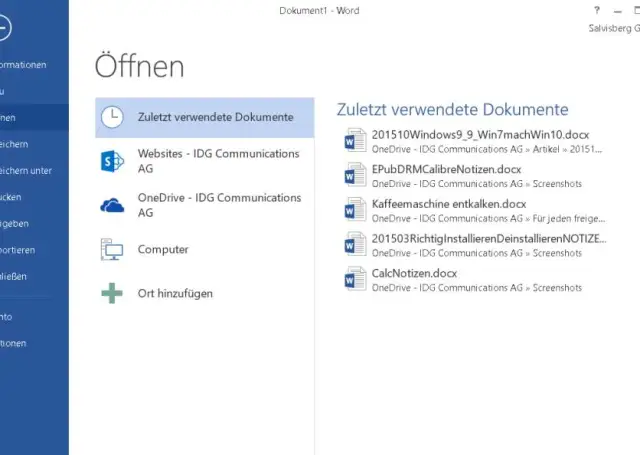
Task: Open CalcNotizen.docx
Action: pos(414,273)
